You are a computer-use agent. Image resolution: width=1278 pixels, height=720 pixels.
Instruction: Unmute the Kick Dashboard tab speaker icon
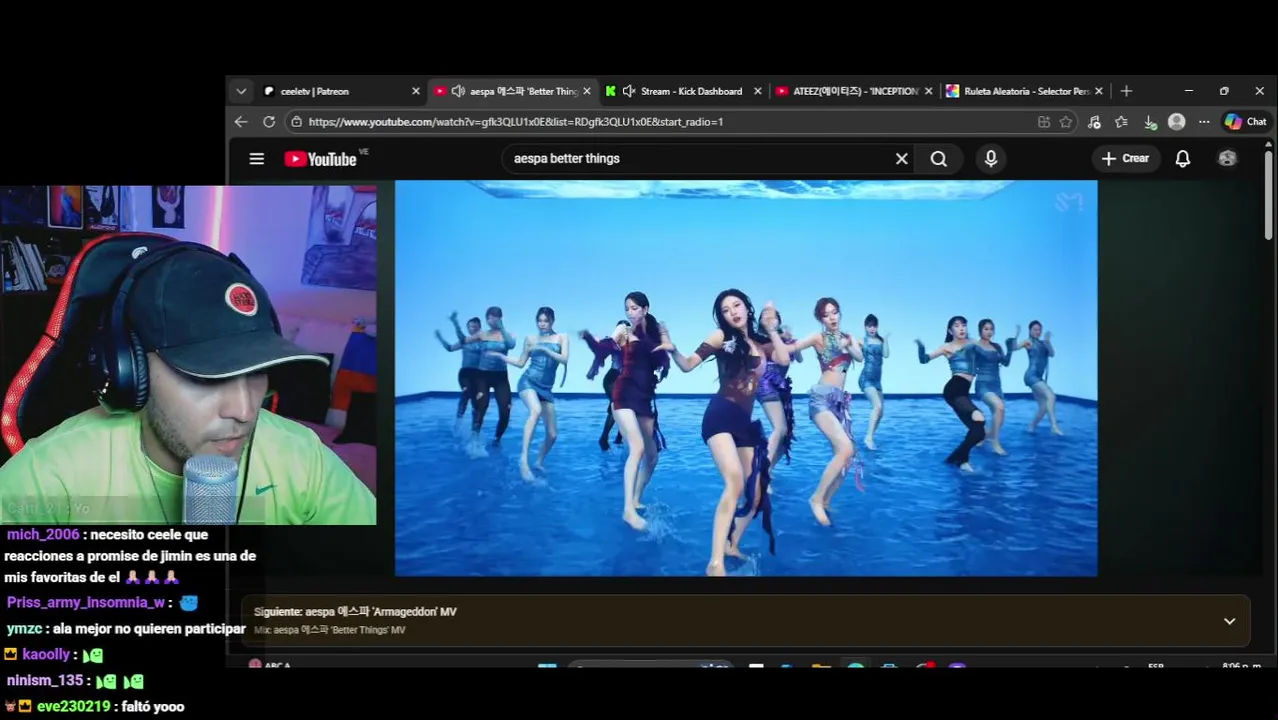(629, 91)
